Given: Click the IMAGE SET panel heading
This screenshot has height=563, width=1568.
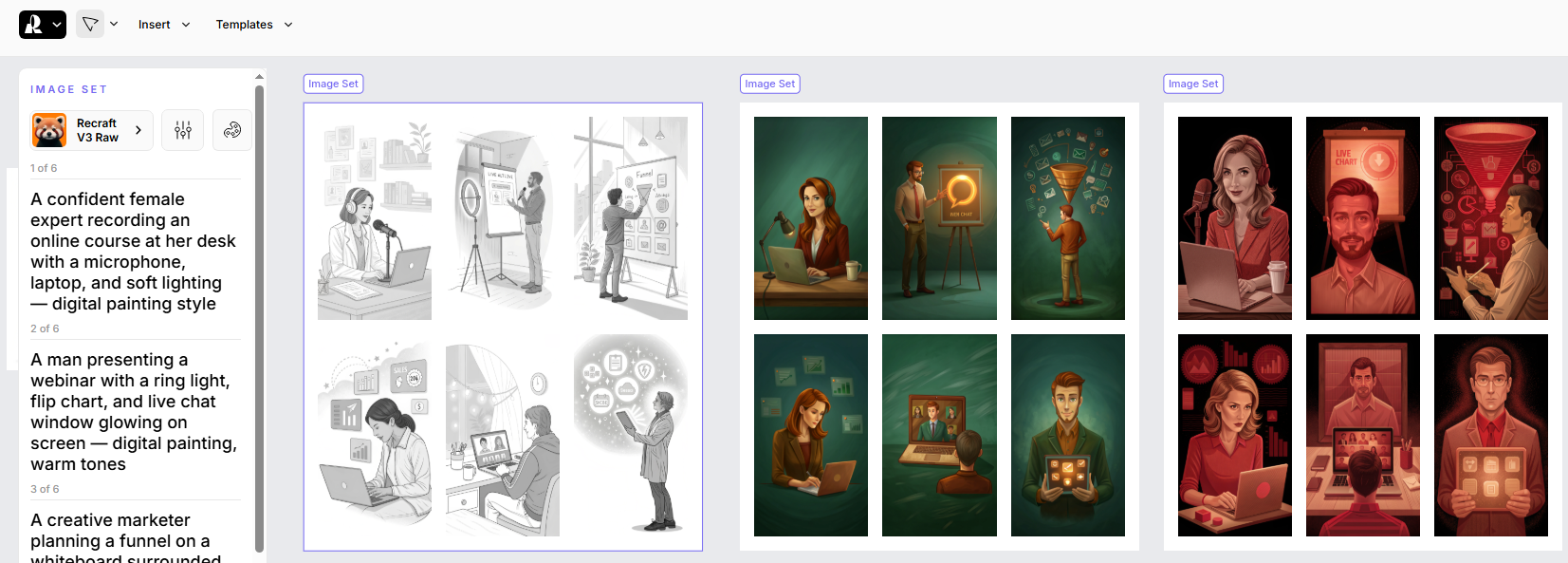Looking at the screenshot, I should pos(68,89).
